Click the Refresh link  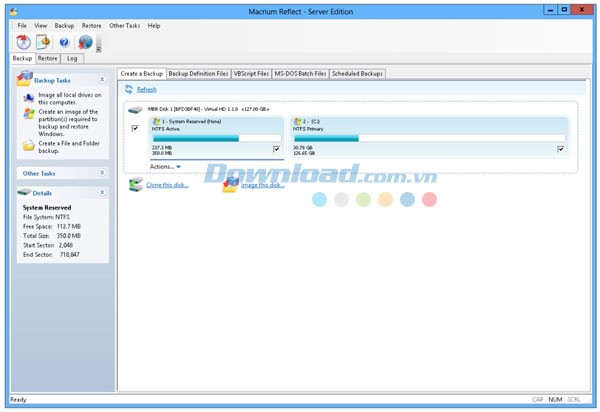[x=146, y=90]
